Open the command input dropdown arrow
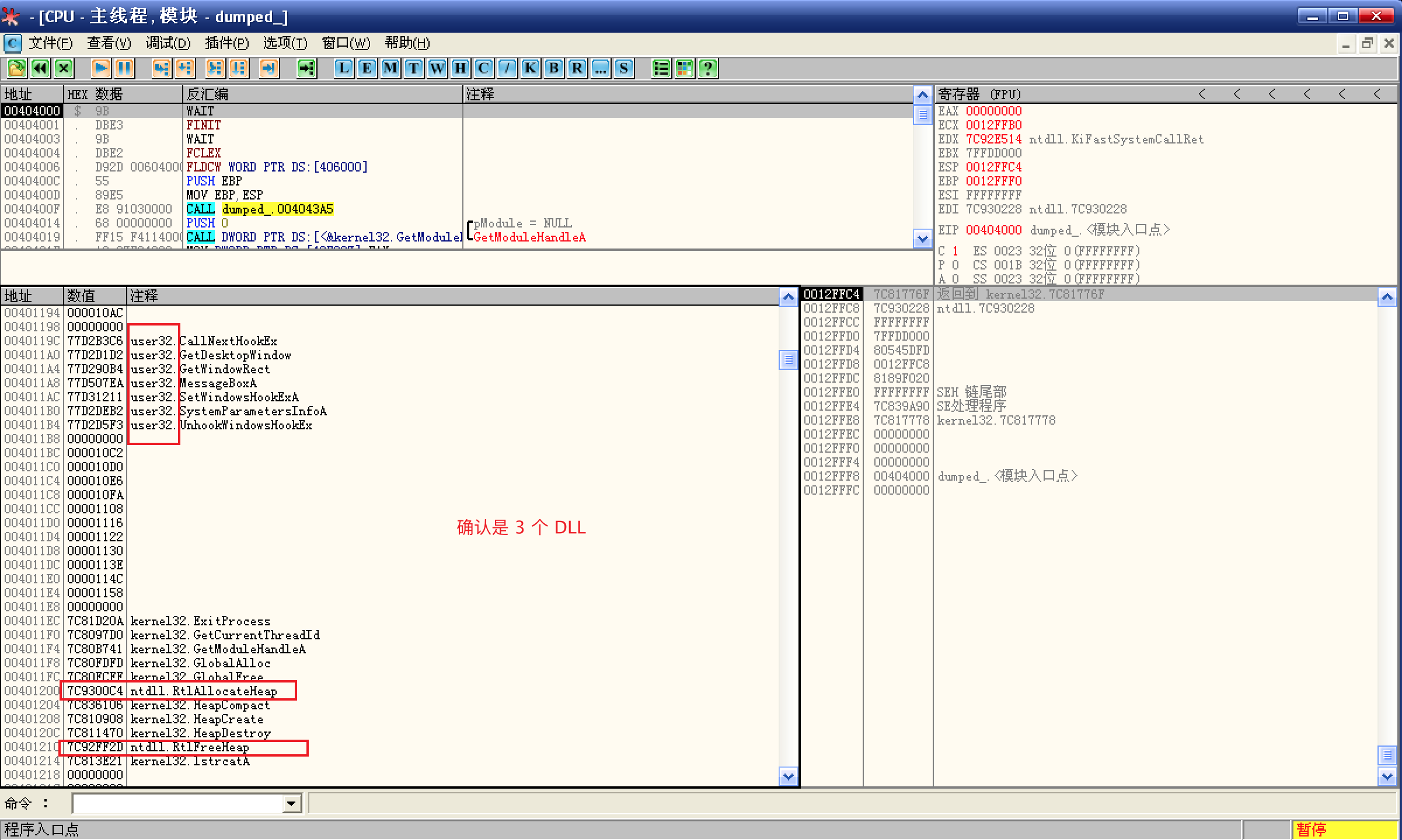Image resolution: width=1402 pixels, height=840 pixels. click(291, 804)
